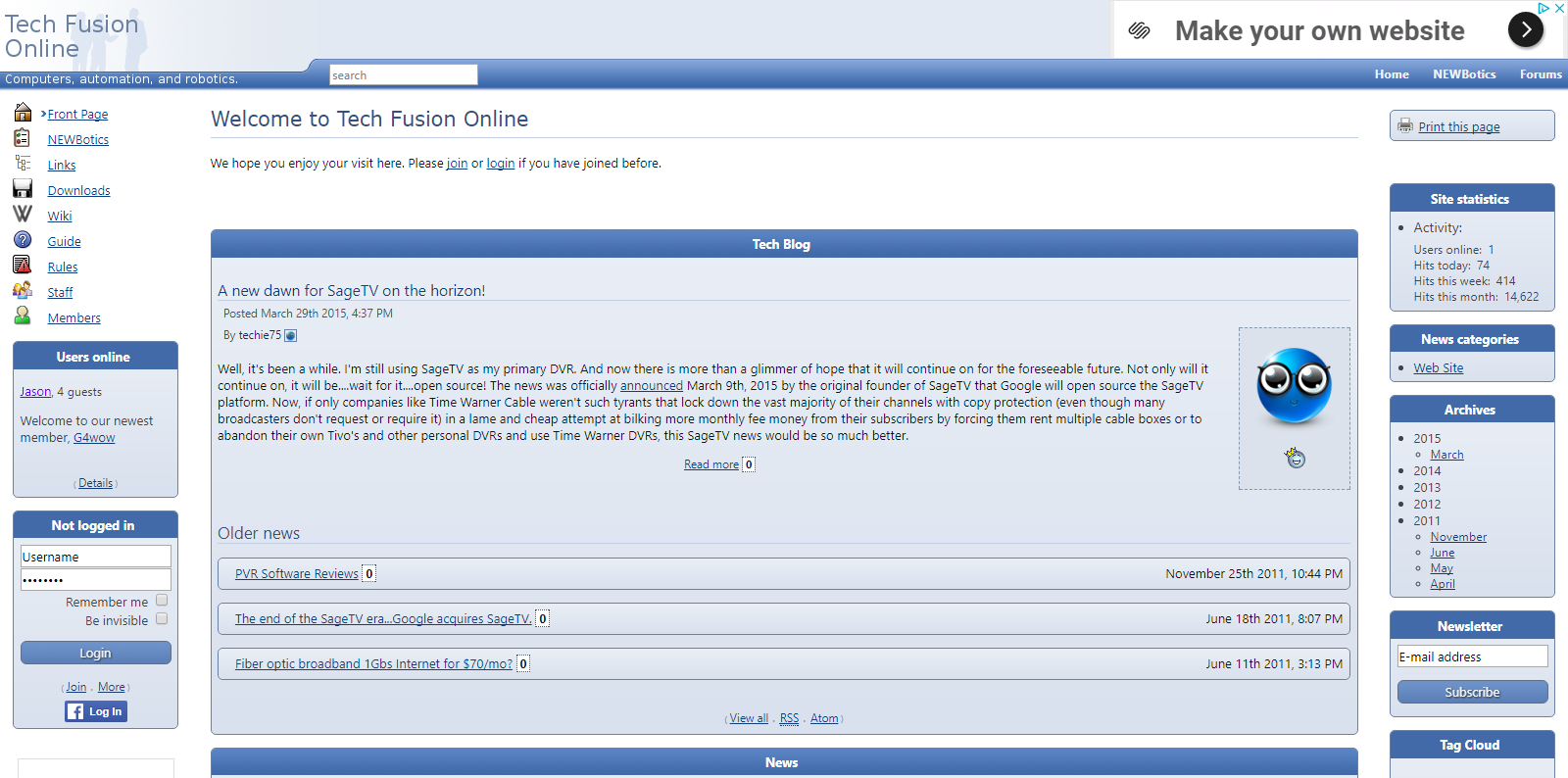The width and height of the screenshot is (1568, 778).
Task: Open the NEWBotics top navigation item
Action: [x=1464, y=74]
